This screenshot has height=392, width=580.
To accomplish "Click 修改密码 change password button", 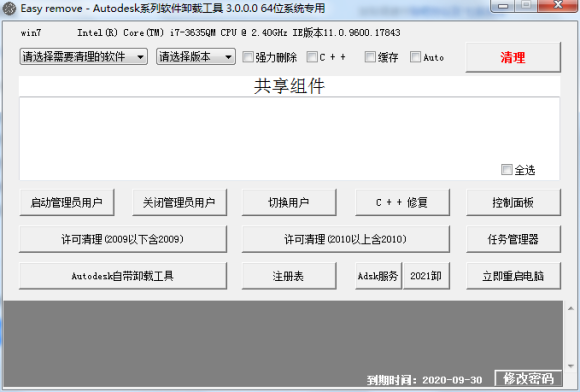I will tap(528, 378).
